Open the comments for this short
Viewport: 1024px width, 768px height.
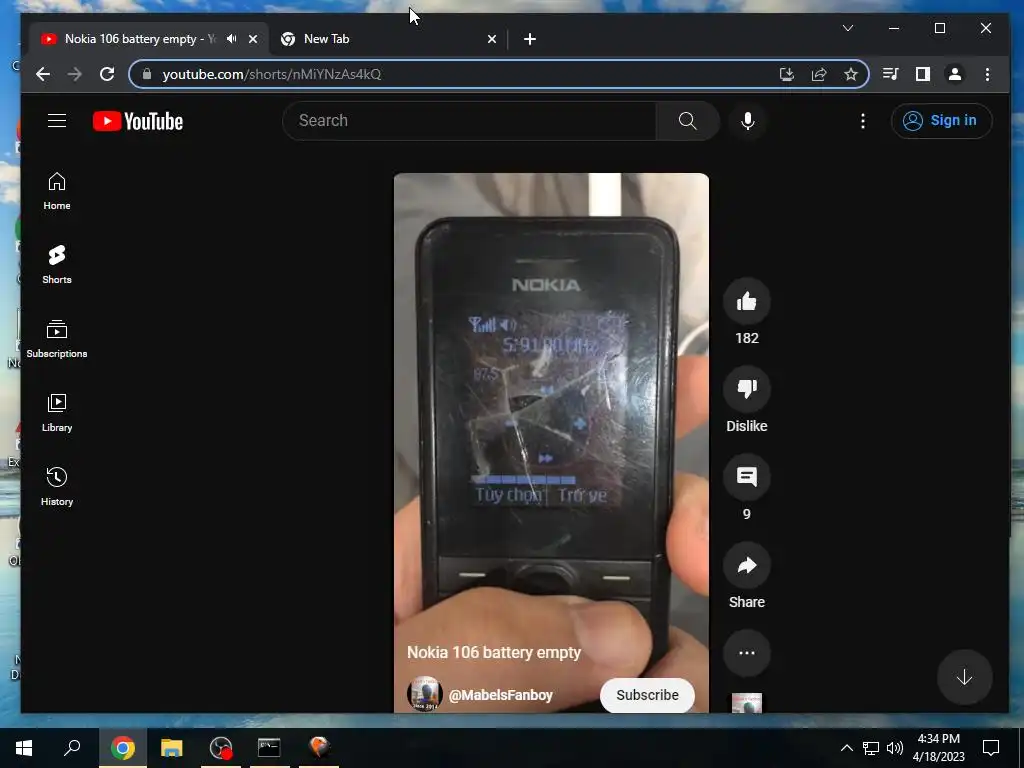pyautogui.click(x=746, y=477)
